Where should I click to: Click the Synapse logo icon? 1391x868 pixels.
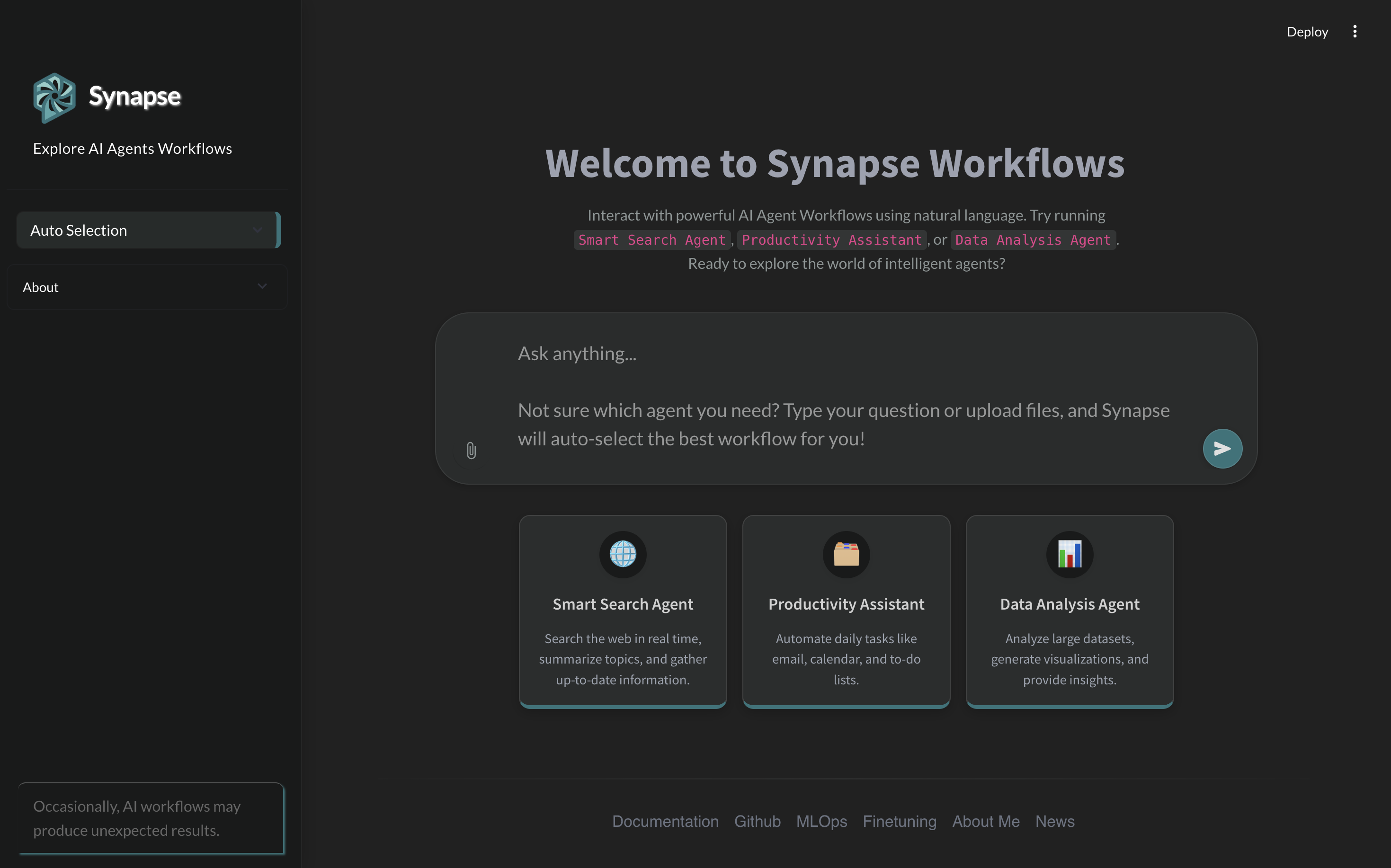[54, 97]
